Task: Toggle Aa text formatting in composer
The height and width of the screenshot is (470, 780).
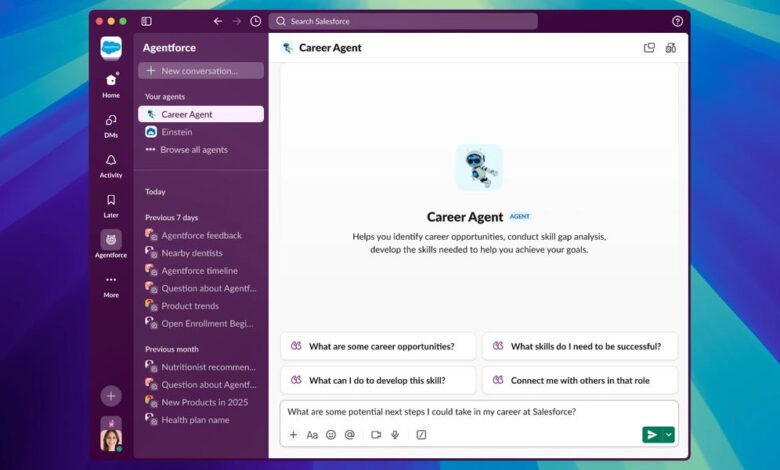Action: coord(312,435)
